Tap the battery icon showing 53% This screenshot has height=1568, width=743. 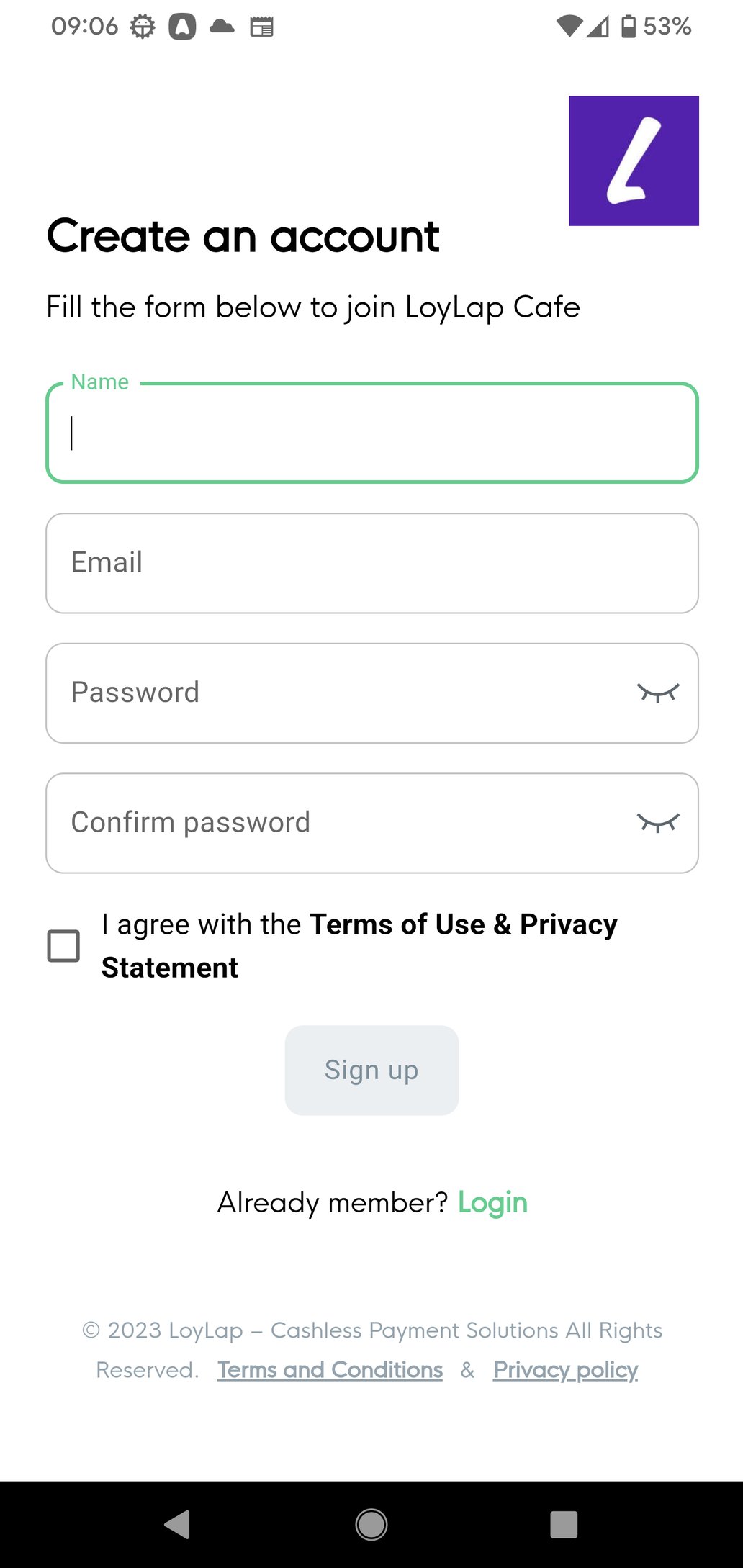629,27
